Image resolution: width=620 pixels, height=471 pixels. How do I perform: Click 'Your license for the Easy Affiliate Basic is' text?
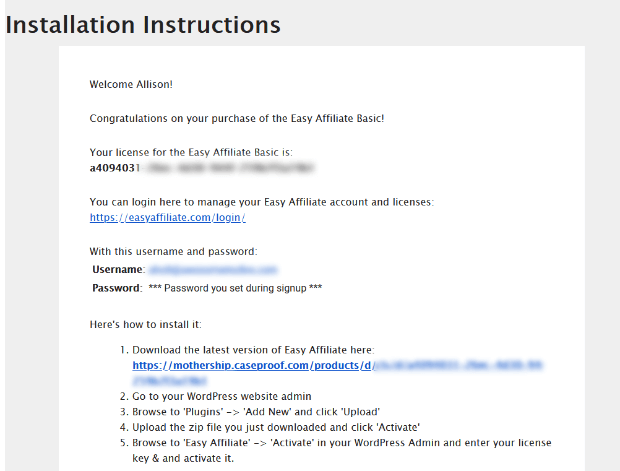[x=191, y=152]
